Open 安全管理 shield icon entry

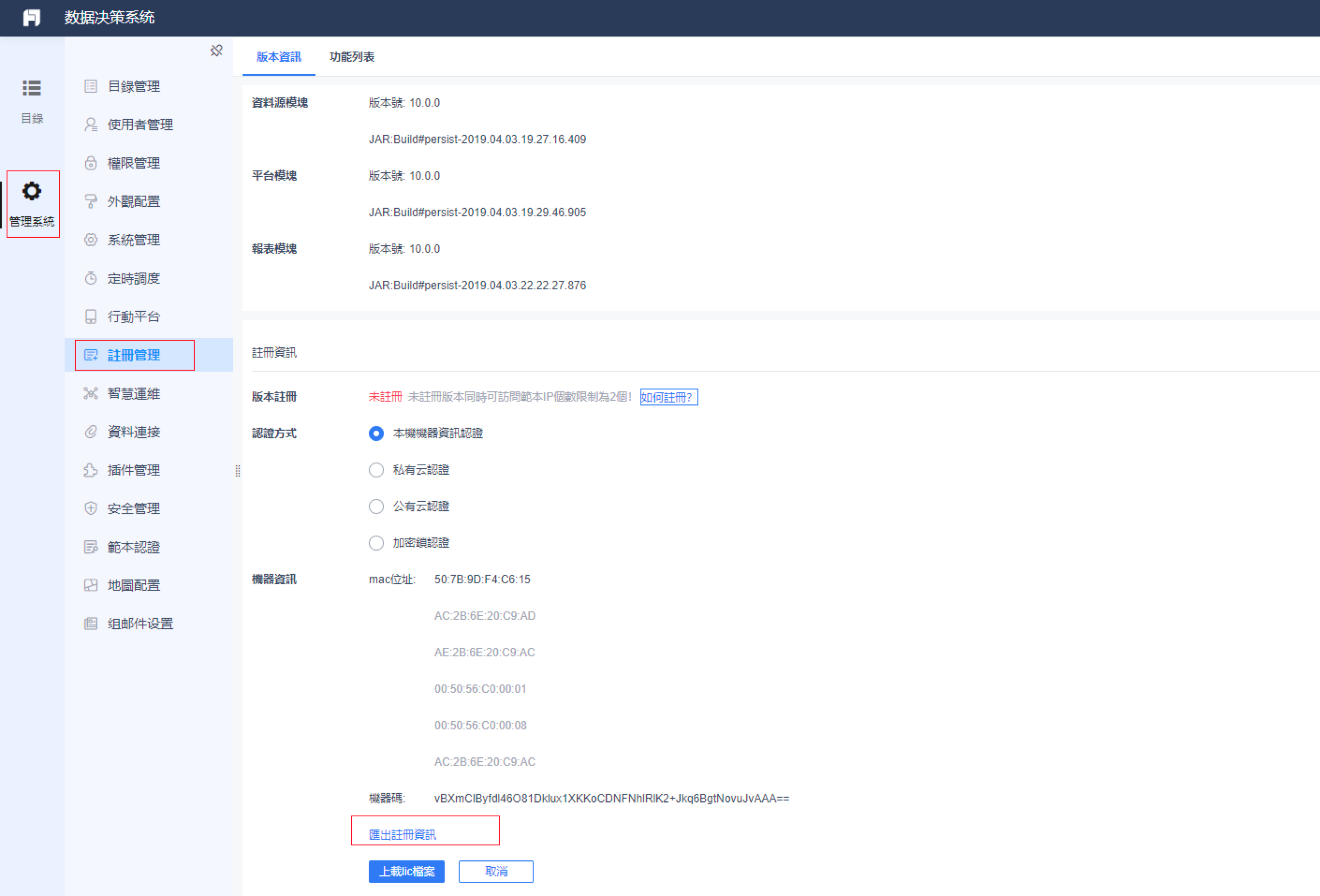tap(91, 508)
